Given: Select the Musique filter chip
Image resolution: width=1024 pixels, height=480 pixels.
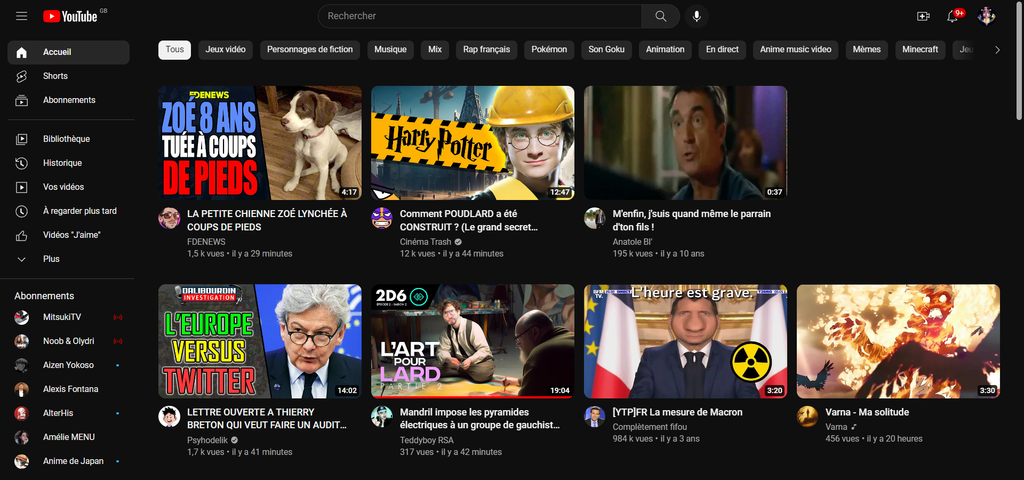Looking at the screenshot, I should tap(390, 49).
